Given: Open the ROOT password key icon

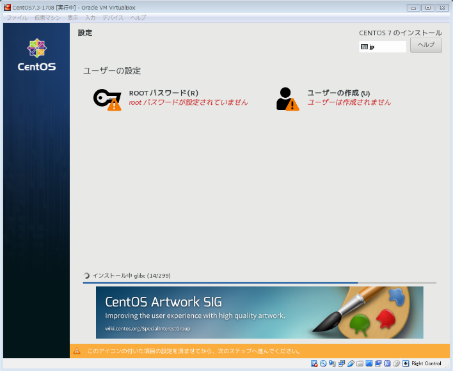Looking at the screenshot, I should [107, 99].
